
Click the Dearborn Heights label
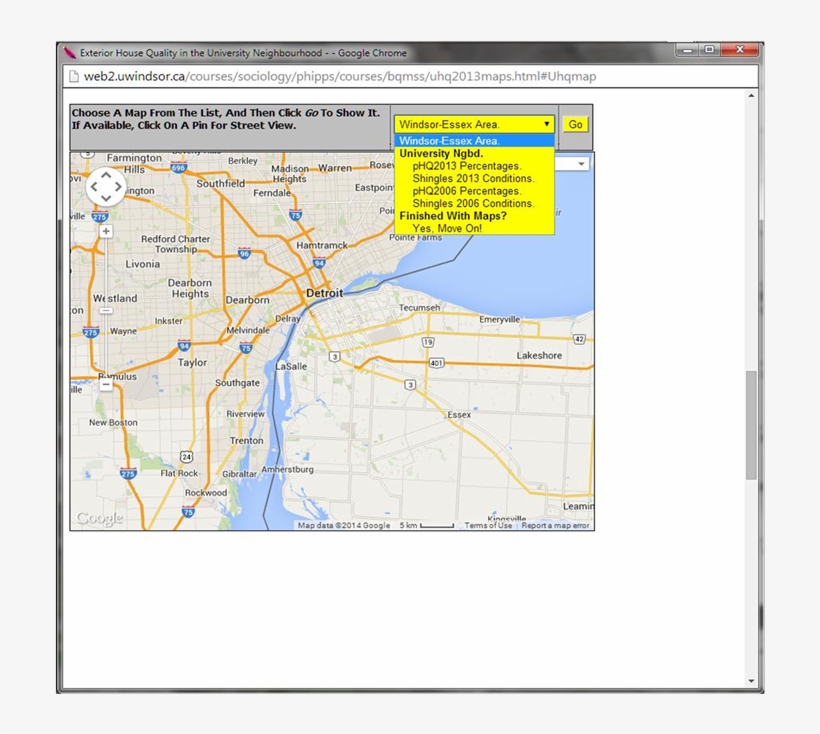[190, 288]
